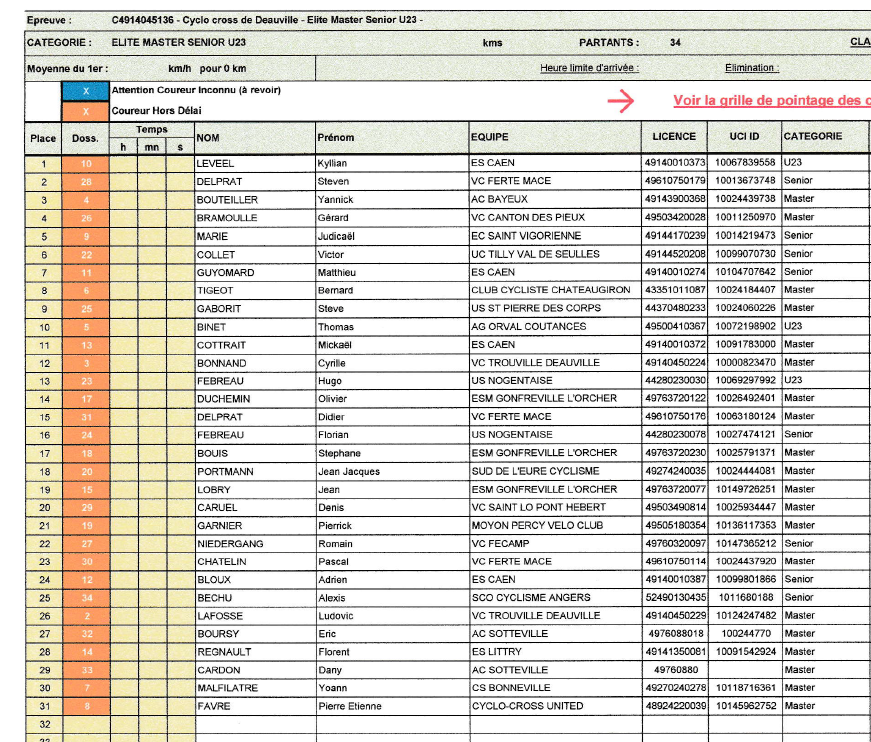This screenshot has height=742, width=871.
Task: Click the name cell CARUEL
Action: coord(255,508)
